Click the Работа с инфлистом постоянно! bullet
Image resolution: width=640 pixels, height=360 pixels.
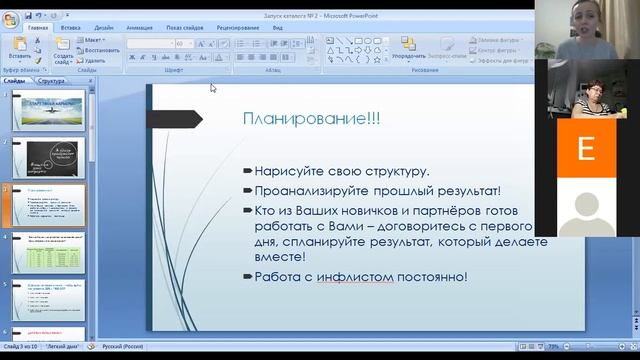361,277
